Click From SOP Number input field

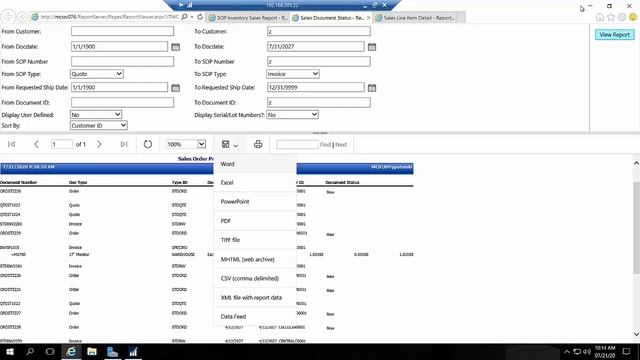pyautogui.click(x=122, y=61)
